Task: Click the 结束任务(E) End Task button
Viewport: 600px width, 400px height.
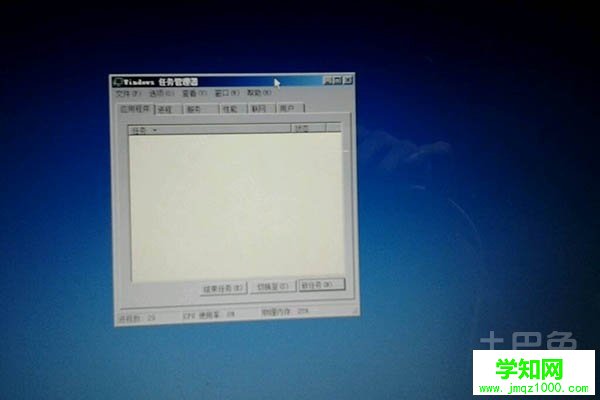Action: click(x=223, y=288)
